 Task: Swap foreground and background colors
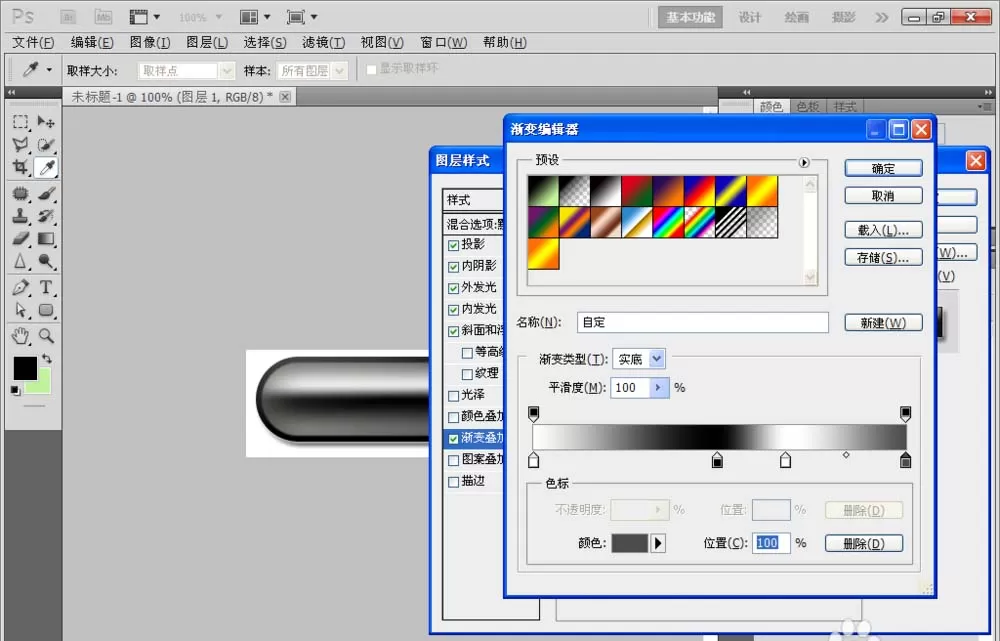pyautogui.click(x=47, y=358)
